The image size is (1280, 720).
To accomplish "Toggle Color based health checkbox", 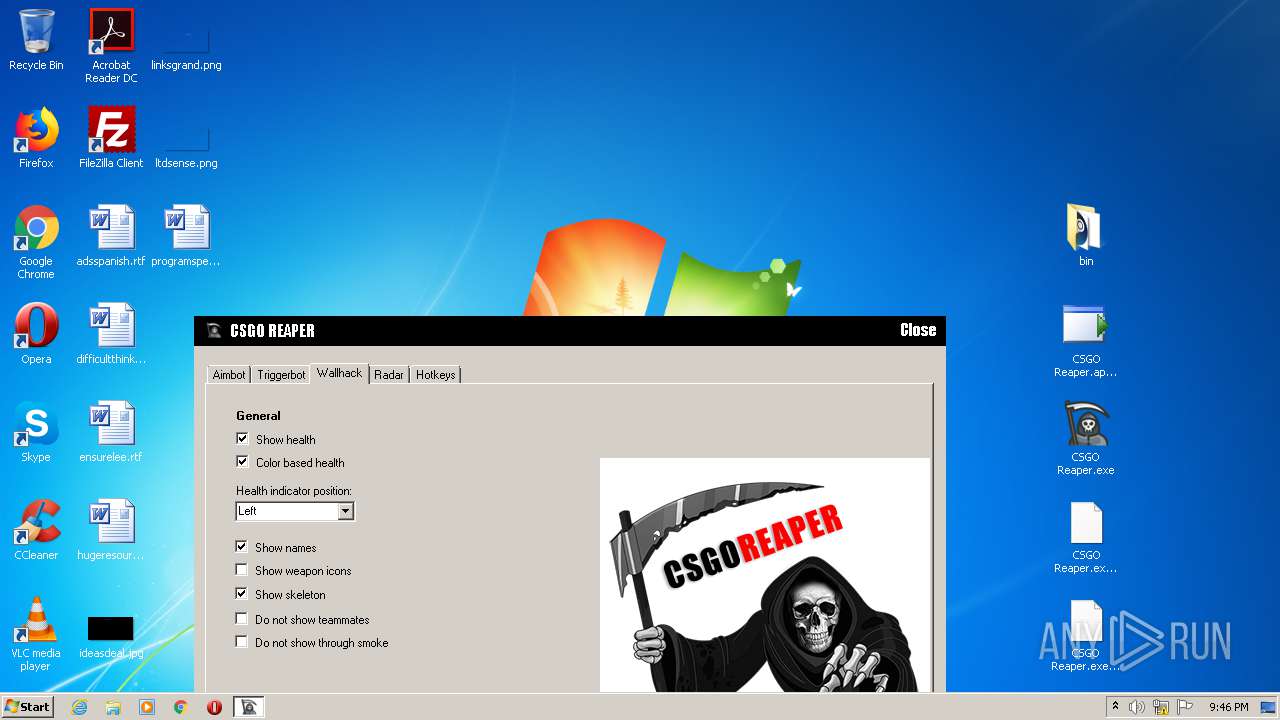I will [x=242, y=461].
